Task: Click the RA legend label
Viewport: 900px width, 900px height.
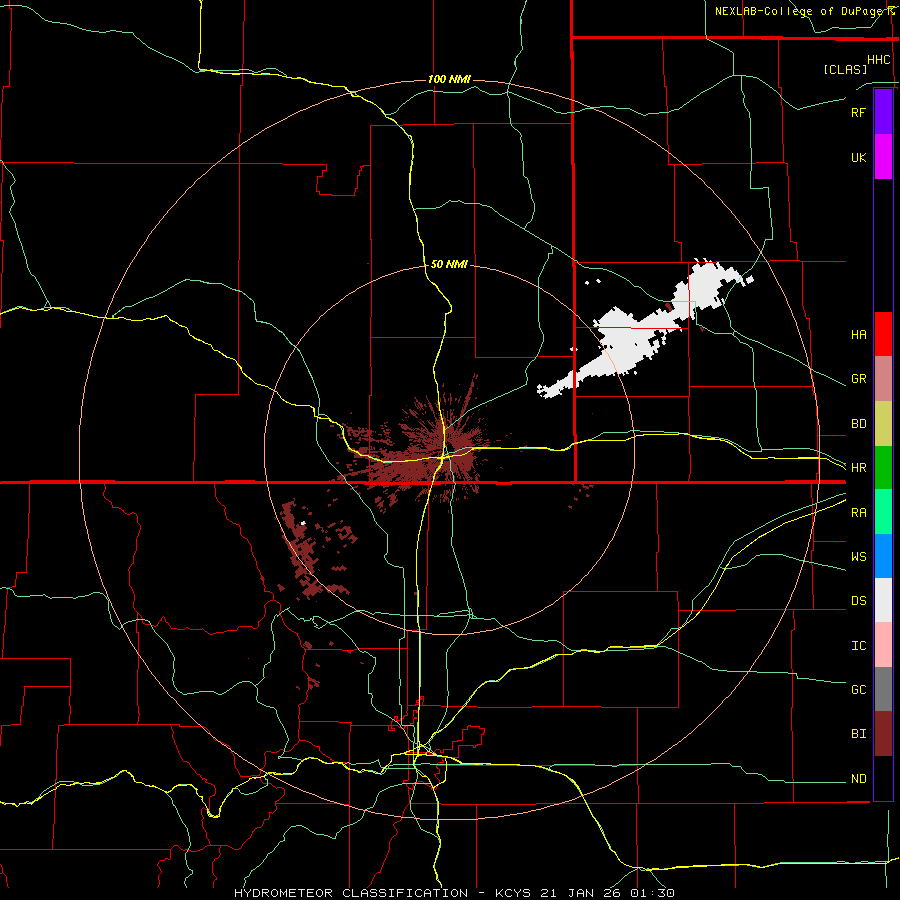Action: pos(858,513)
